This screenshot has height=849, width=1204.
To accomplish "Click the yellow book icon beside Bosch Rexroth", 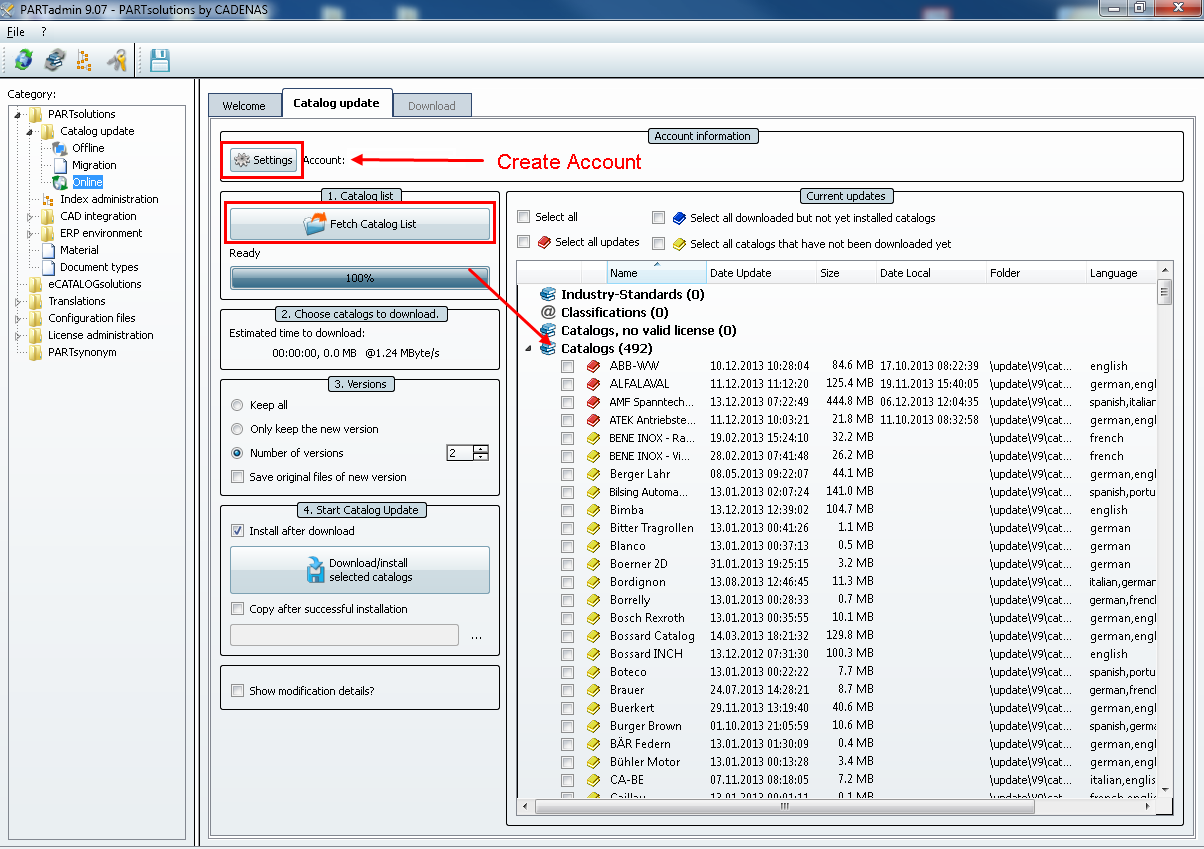I will 594,618.
